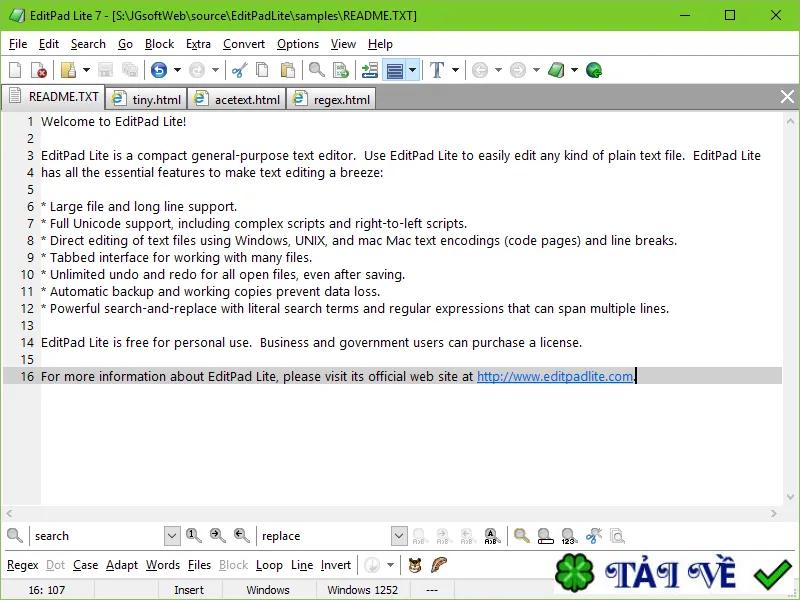The height and width of the screenshot is (600, 800).
Task: Click the RegexMagic feather icon
Action: point(439,565)
